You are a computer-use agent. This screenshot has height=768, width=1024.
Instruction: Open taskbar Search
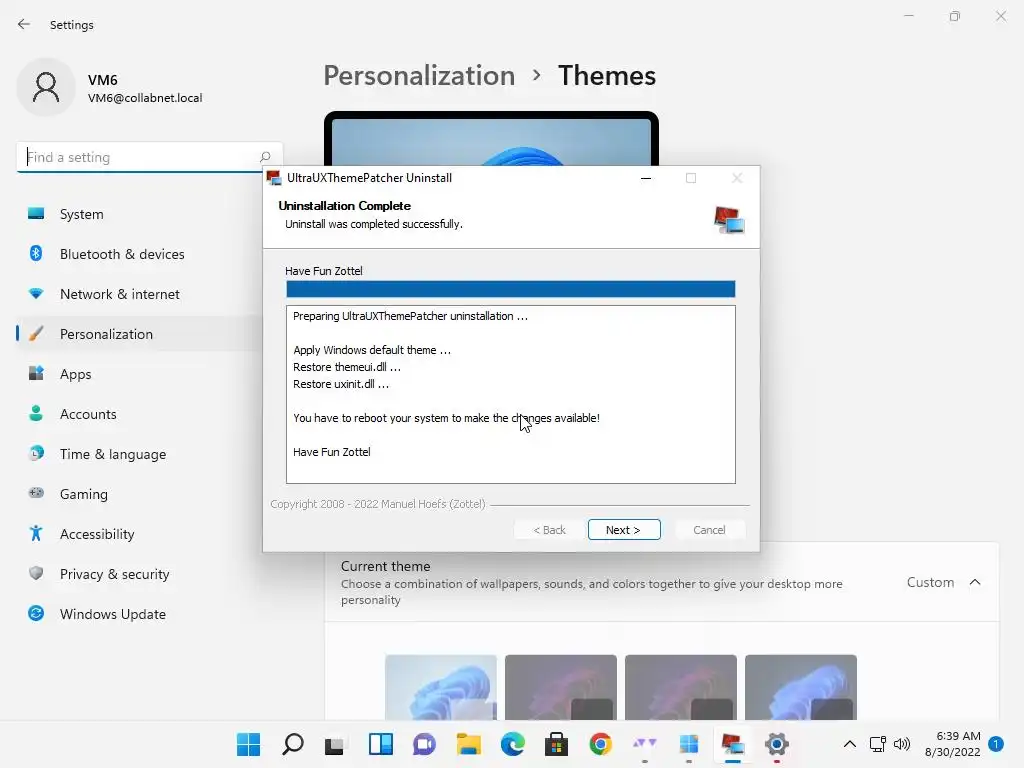point(293,744)
